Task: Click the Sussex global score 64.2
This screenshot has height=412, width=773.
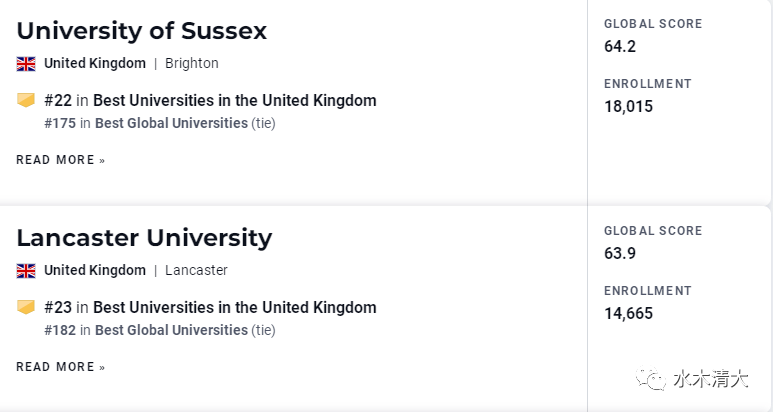Action: (620, 47)
